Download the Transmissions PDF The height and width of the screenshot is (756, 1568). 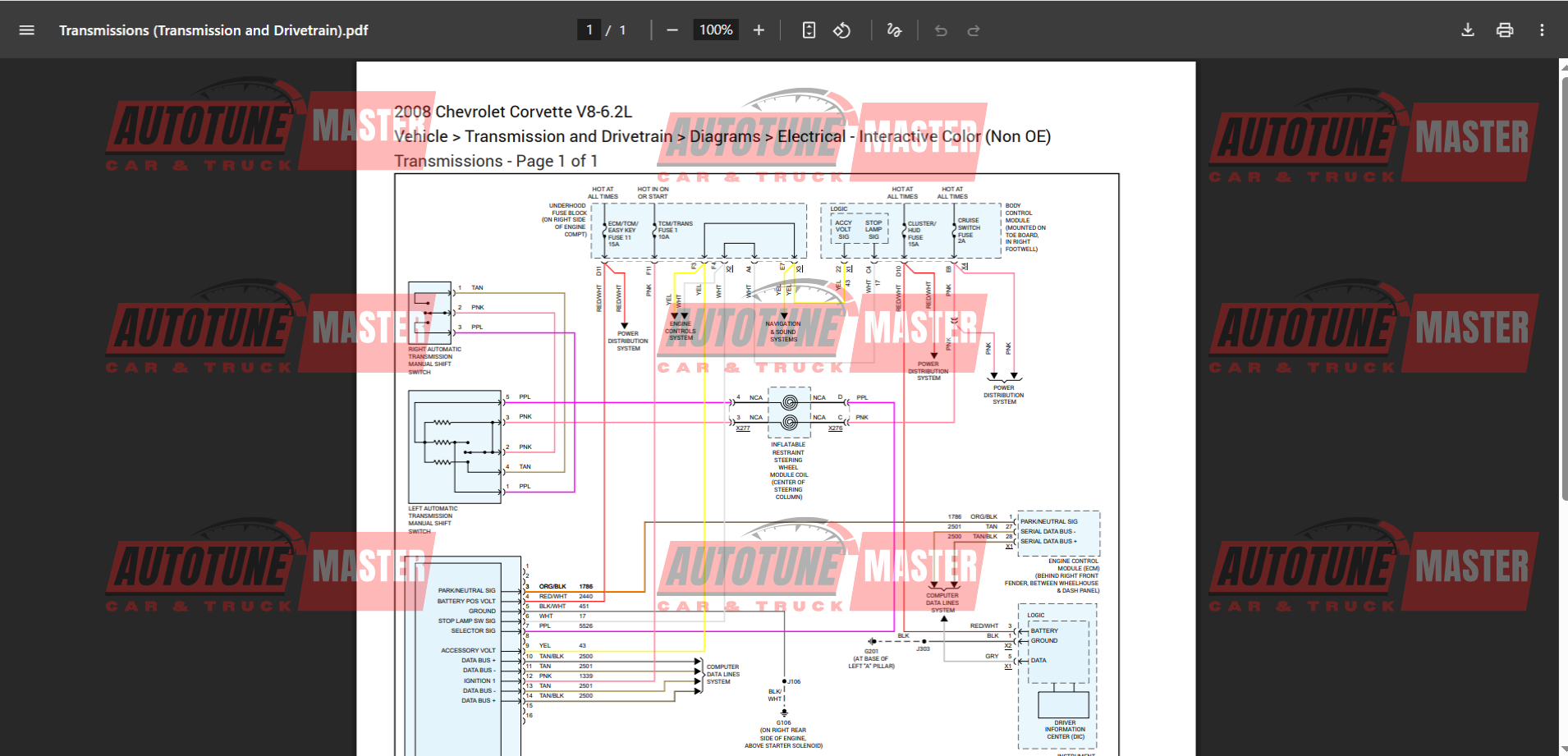click(1468, 30)
